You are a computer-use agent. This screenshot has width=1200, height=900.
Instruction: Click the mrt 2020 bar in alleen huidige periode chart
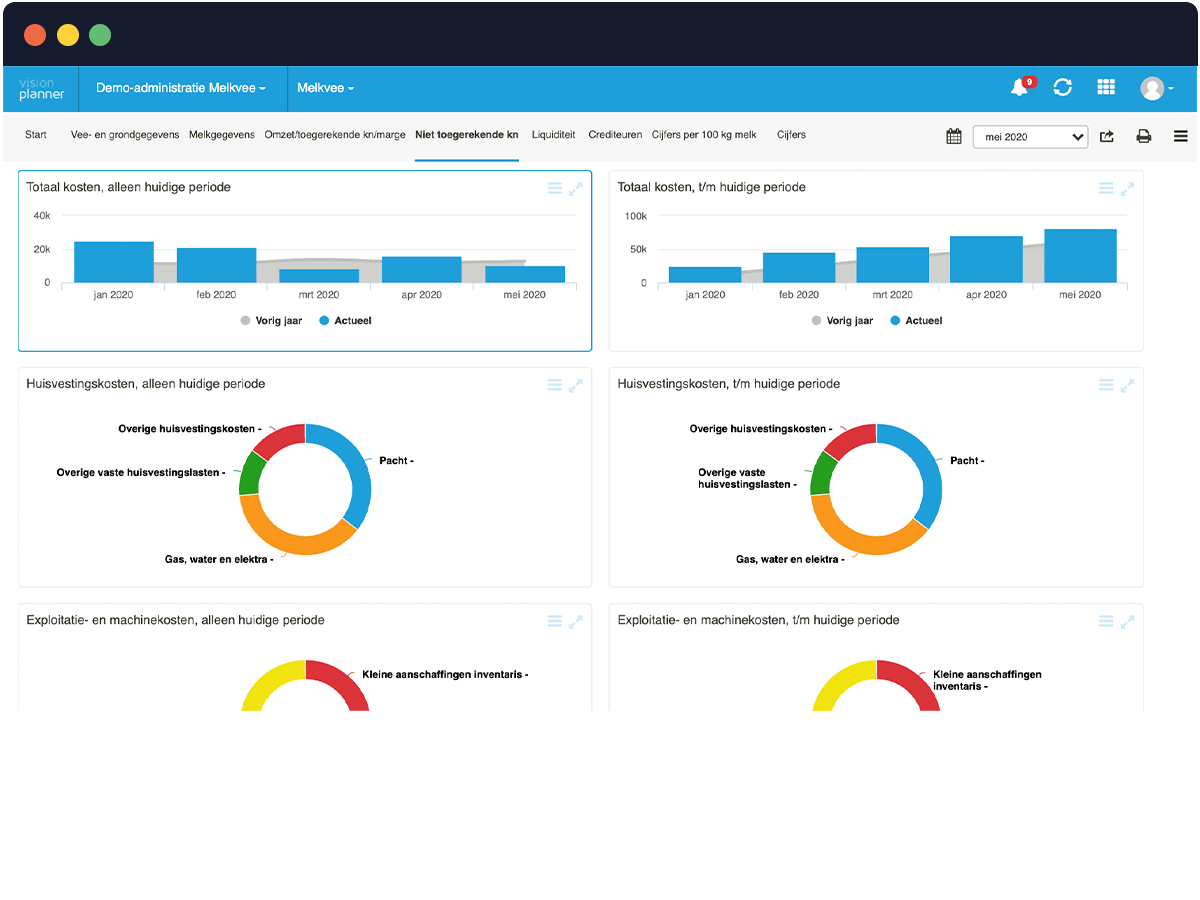tap(319, 276)
